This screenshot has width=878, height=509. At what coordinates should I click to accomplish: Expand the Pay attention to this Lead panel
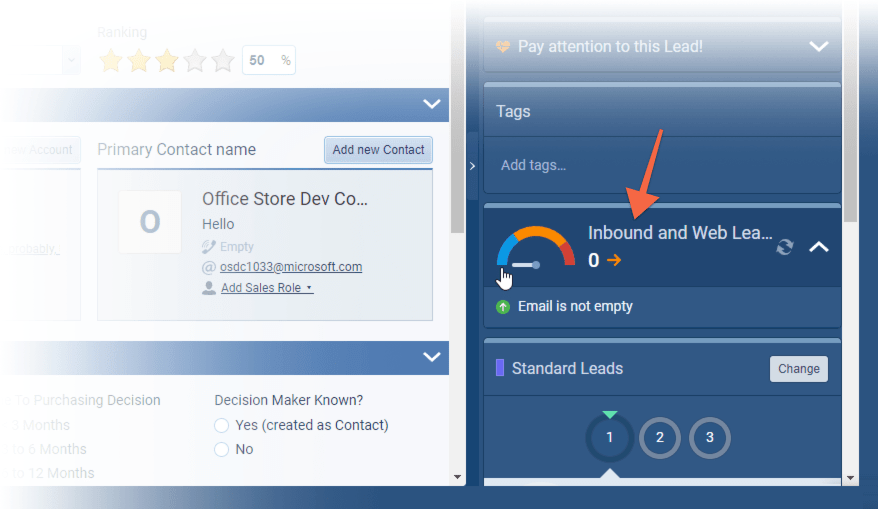click(818, 47)
